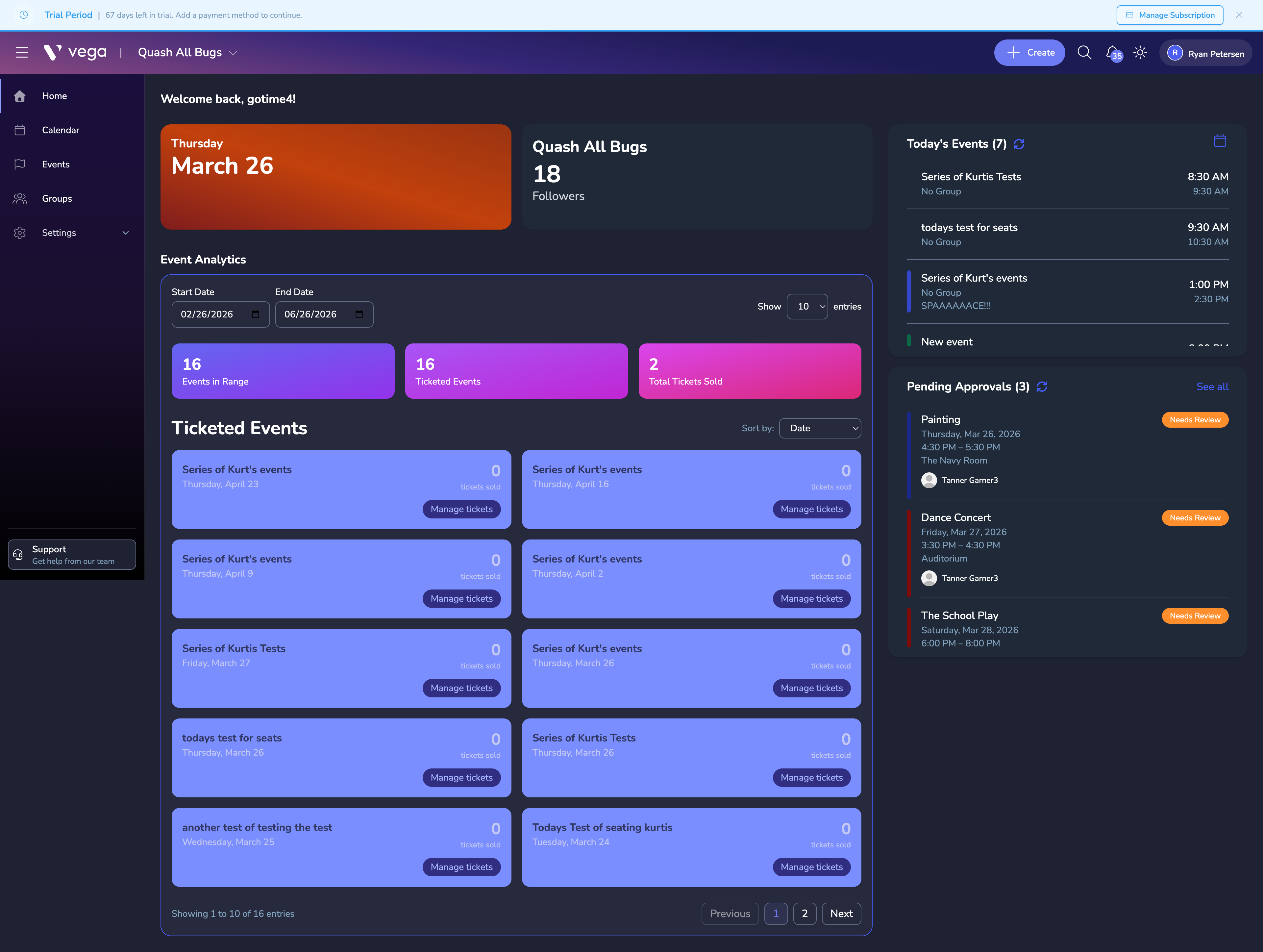This screenshot has width=1263, height=952.
Task: Open Calendar from the sidebar icon
Action: click(x=20, y=130)
